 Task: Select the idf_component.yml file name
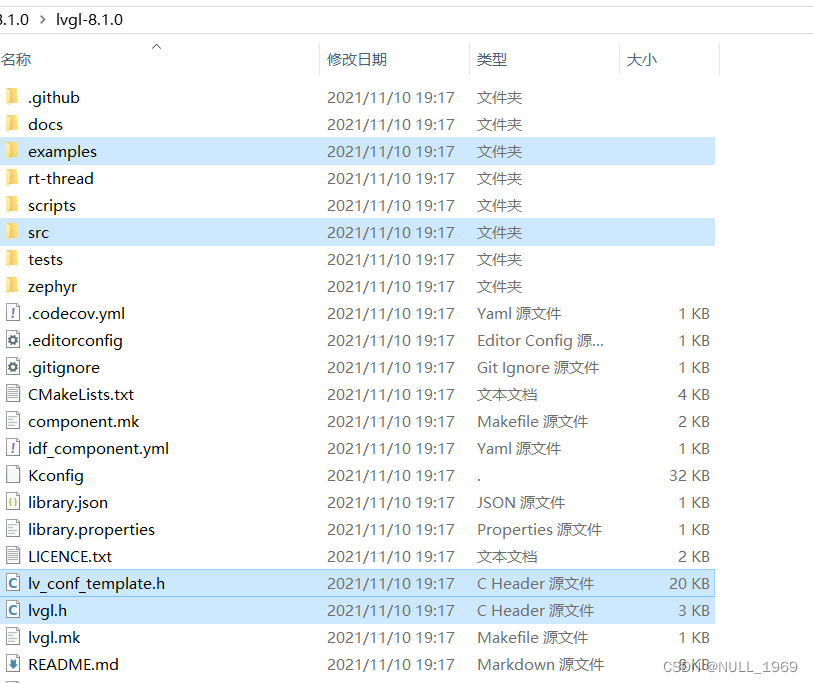(99, 448)
